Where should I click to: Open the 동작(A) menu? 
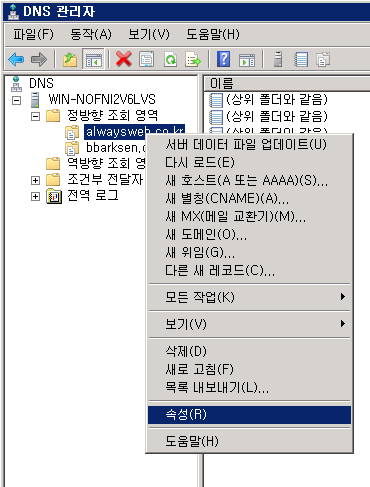(x=91, y=34)
